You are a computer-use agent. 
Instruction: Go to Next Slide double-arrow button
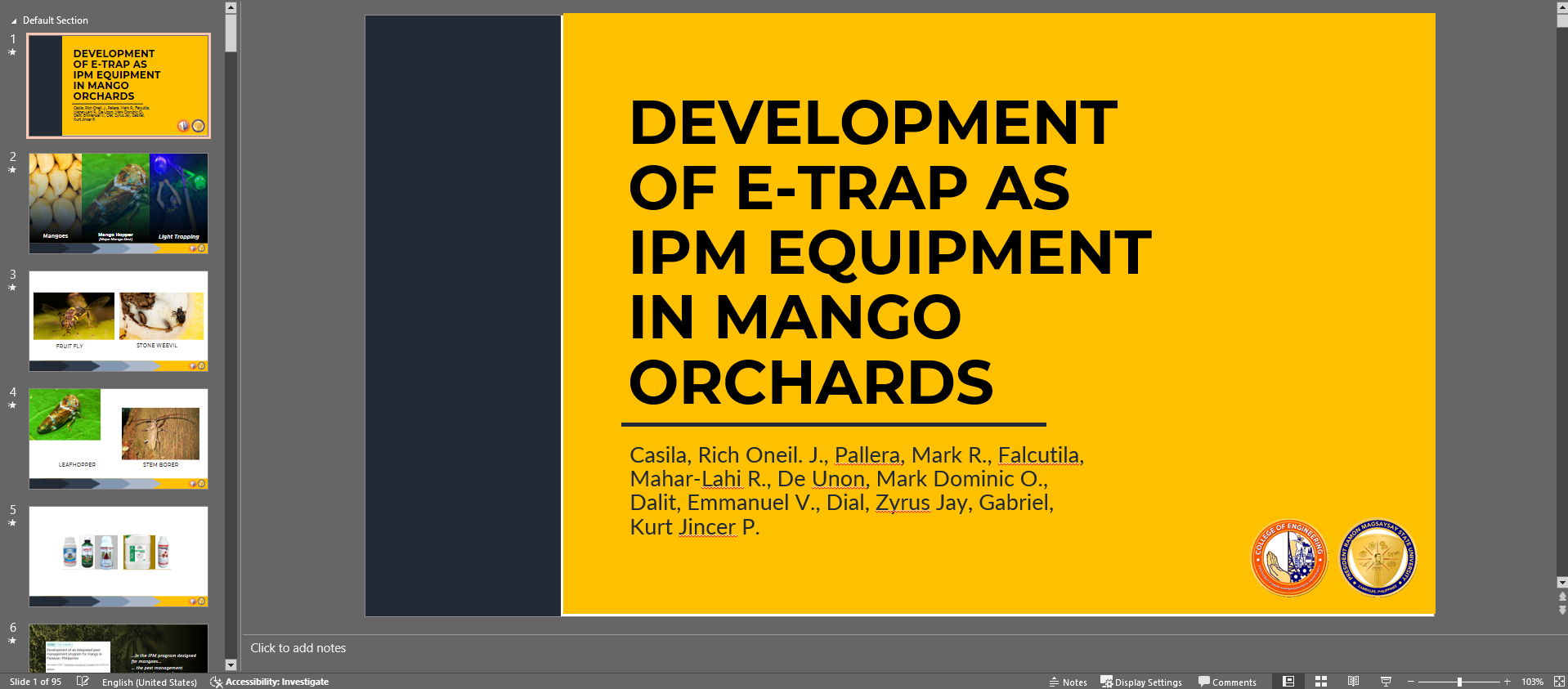tap(1562, 610)
